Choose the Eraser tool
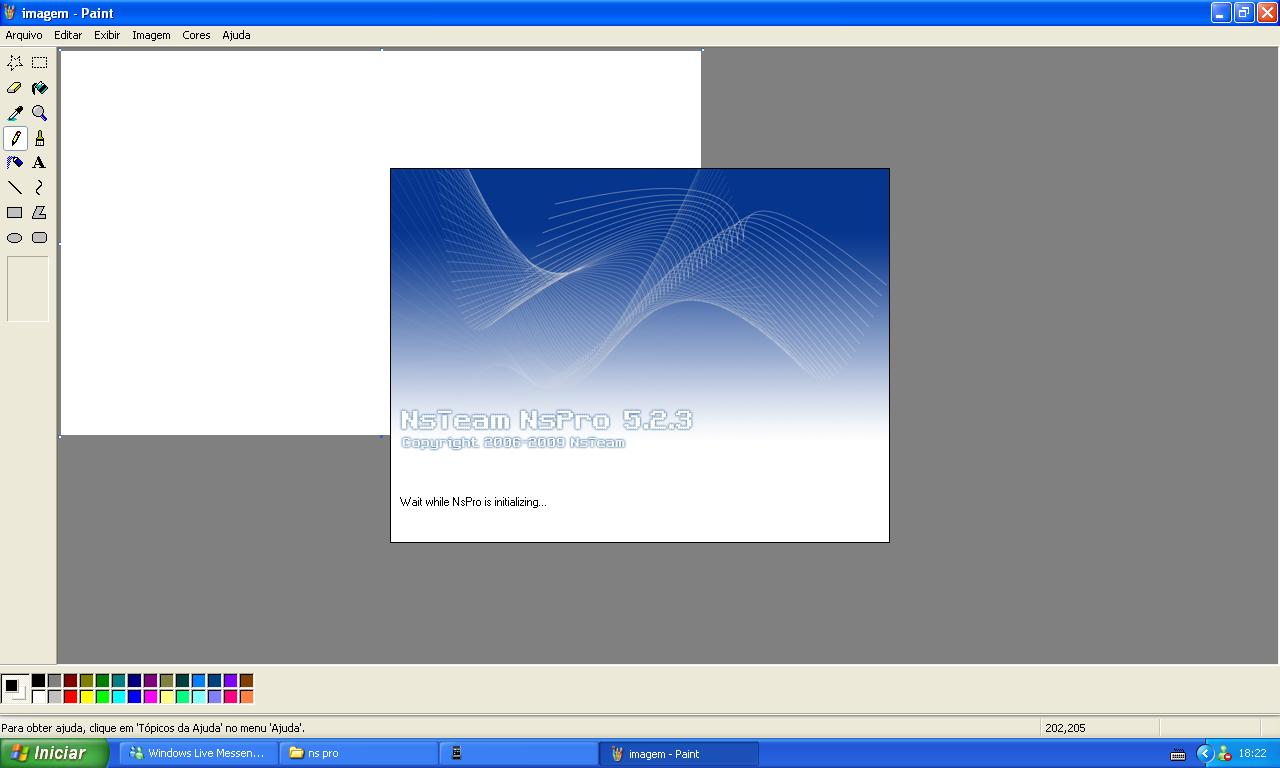This screenshot has width=1280, height=768. pyautogui.click(x=15, y=88)
